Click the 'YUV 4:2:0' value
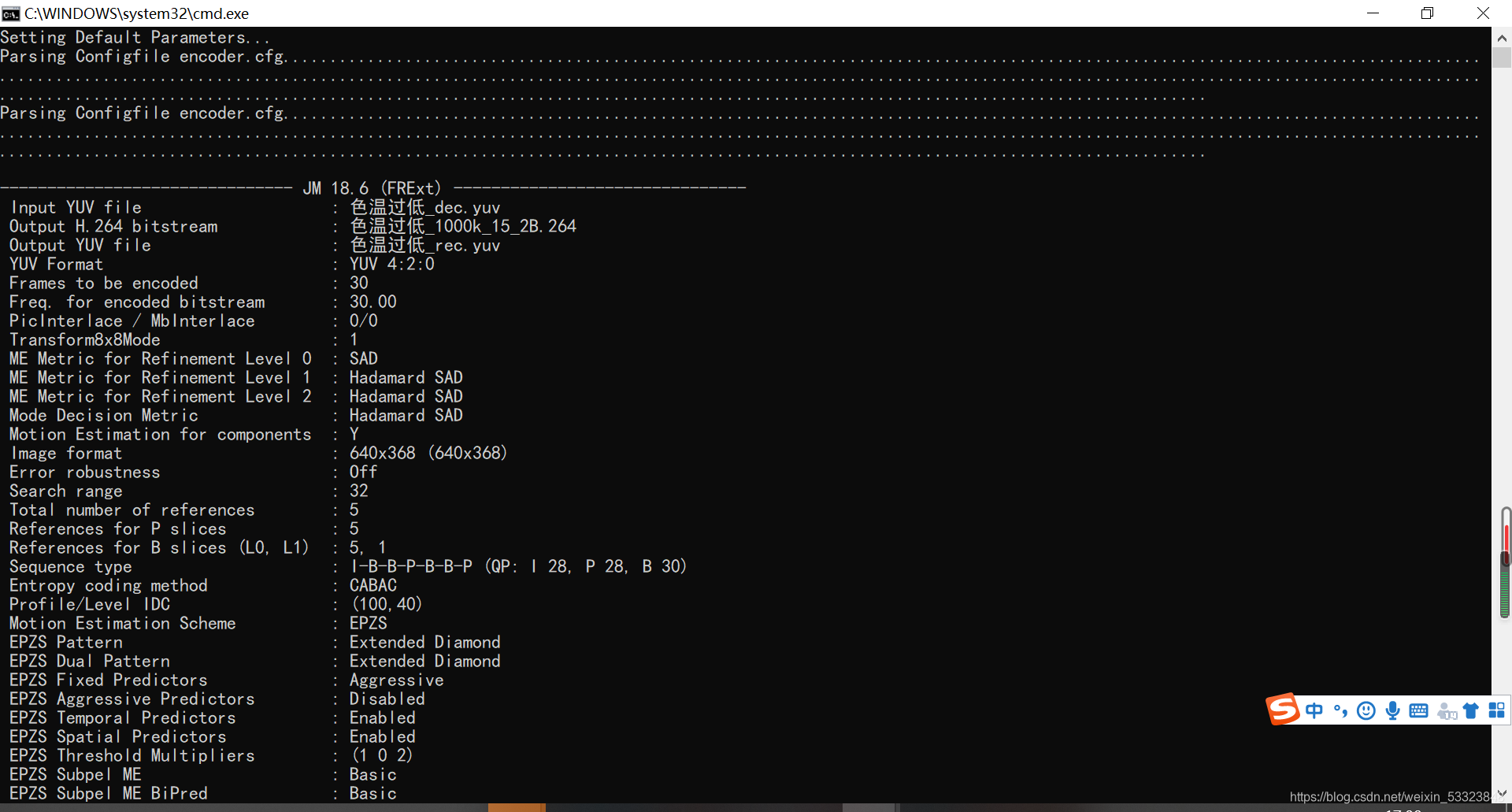This screenshot has height=812, width=1512. pos(392,265)
